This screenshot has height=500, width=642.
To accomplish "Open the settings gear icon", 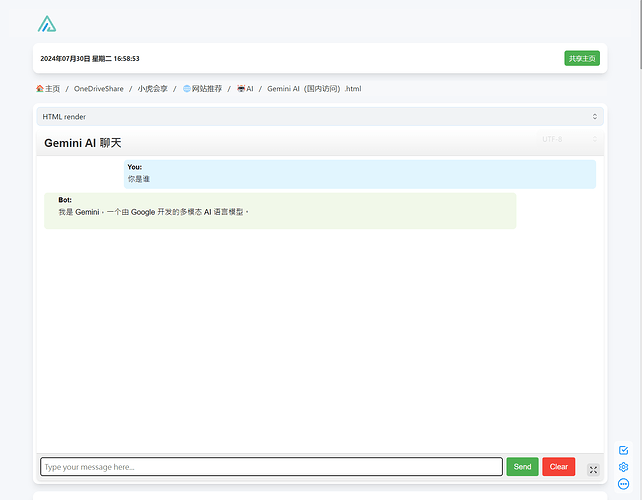I will 623,467.
